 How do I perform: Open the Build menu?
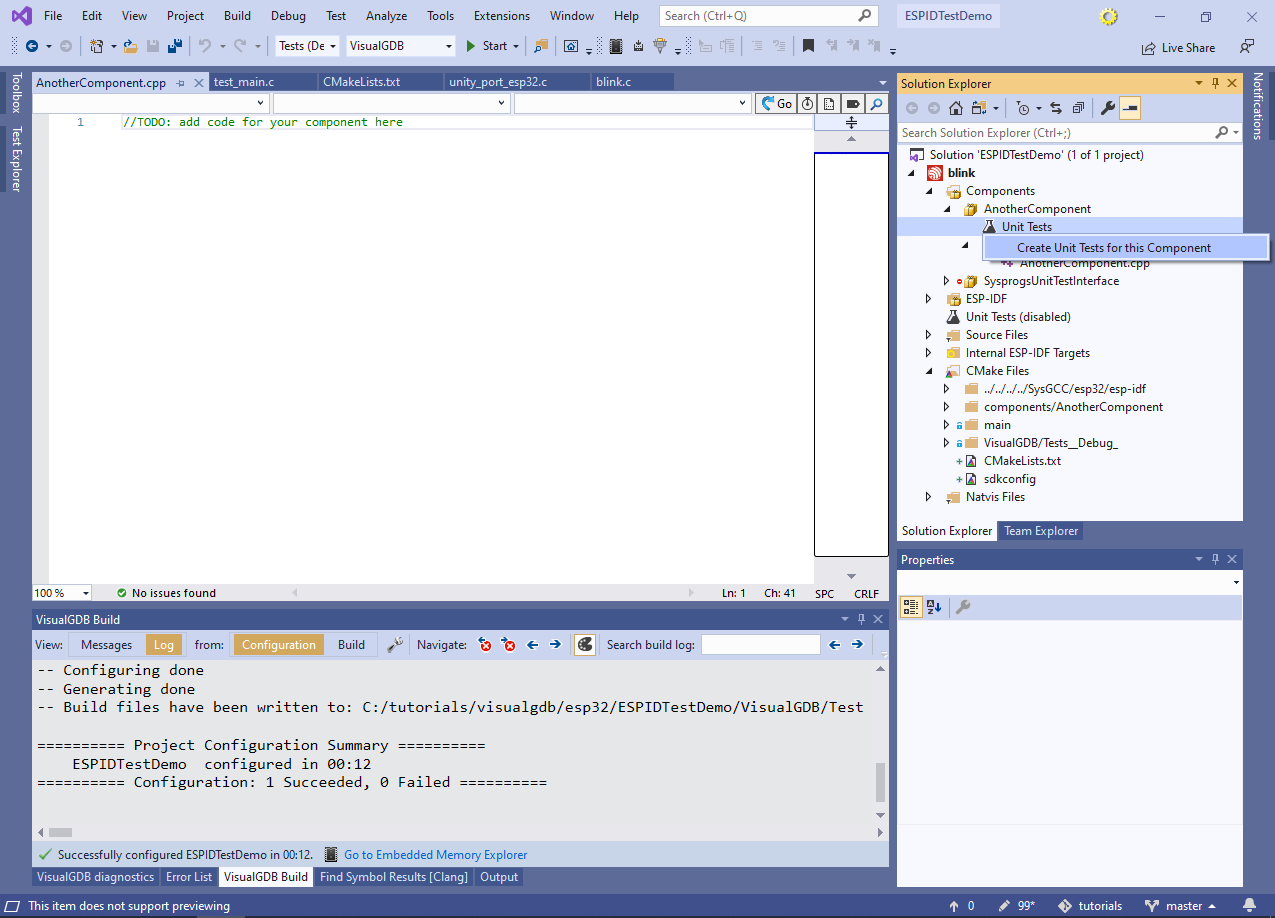[x=237, y=16]
